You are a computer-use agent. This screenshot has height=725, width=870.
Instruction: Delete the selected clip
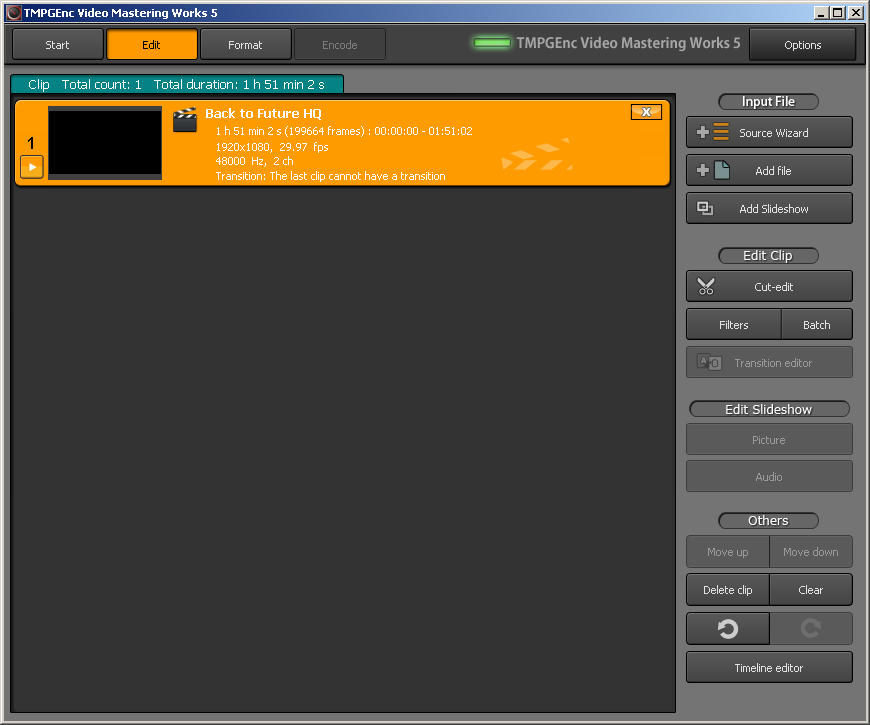pyautogui.click(x=727, y=590)
